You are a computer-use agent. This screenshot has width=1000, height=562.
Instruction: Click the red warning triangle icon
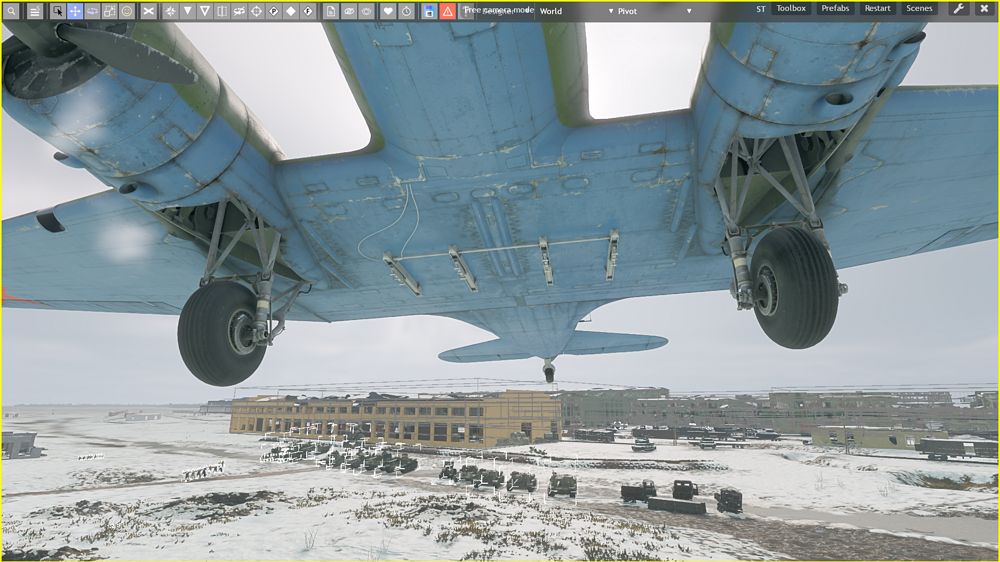448,11
